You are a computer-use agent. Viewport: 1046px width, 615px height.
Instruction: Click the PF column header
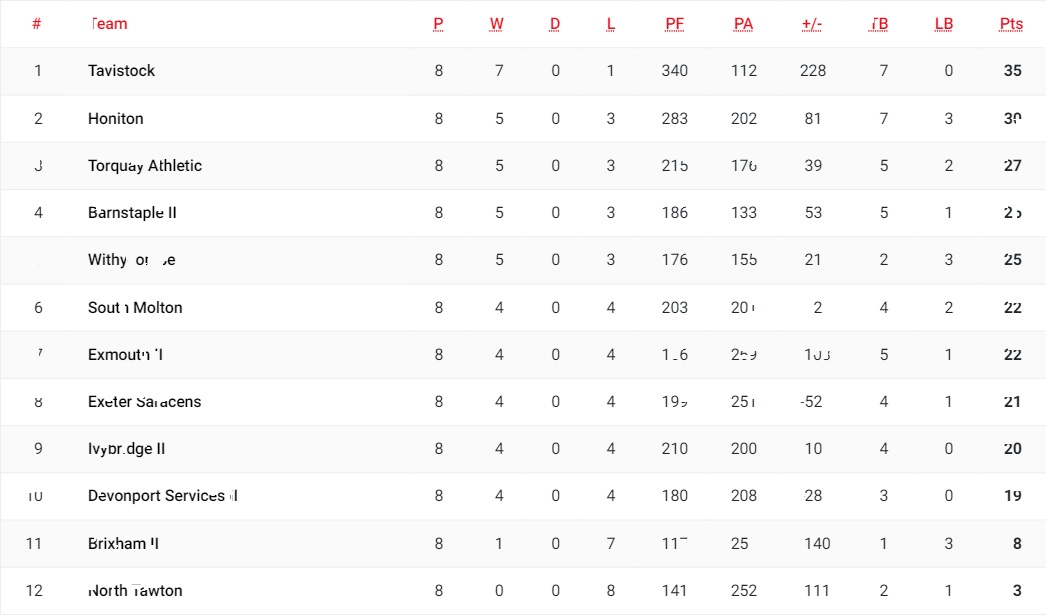[x=674, y=24]
